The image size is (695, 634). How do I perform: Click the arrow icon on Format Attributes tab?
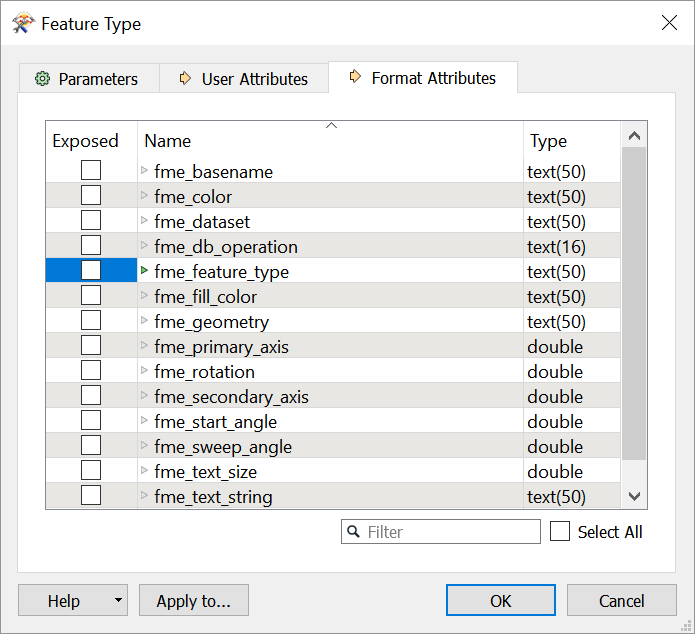click(x=355, y=76)
